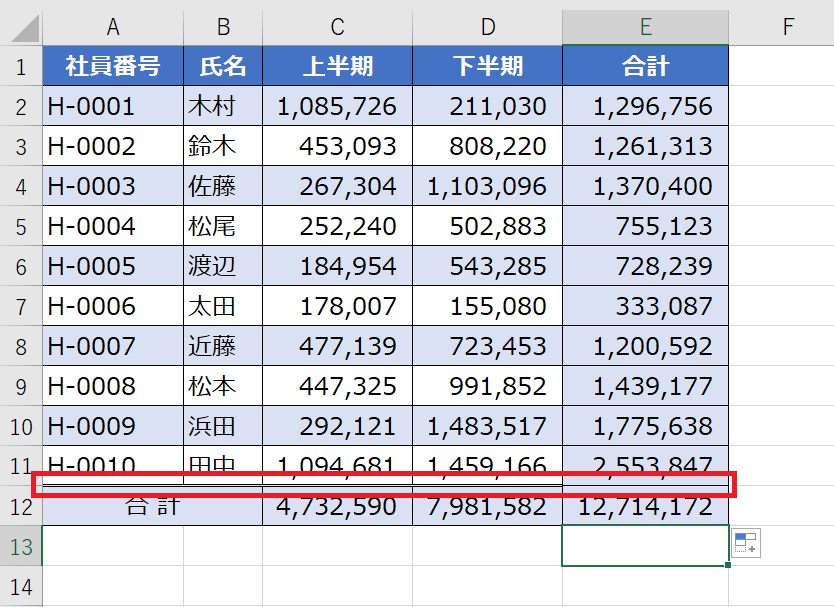Click the selected empty cell E13
This screenshot has height=607, width=834.
tap(645, 546)
